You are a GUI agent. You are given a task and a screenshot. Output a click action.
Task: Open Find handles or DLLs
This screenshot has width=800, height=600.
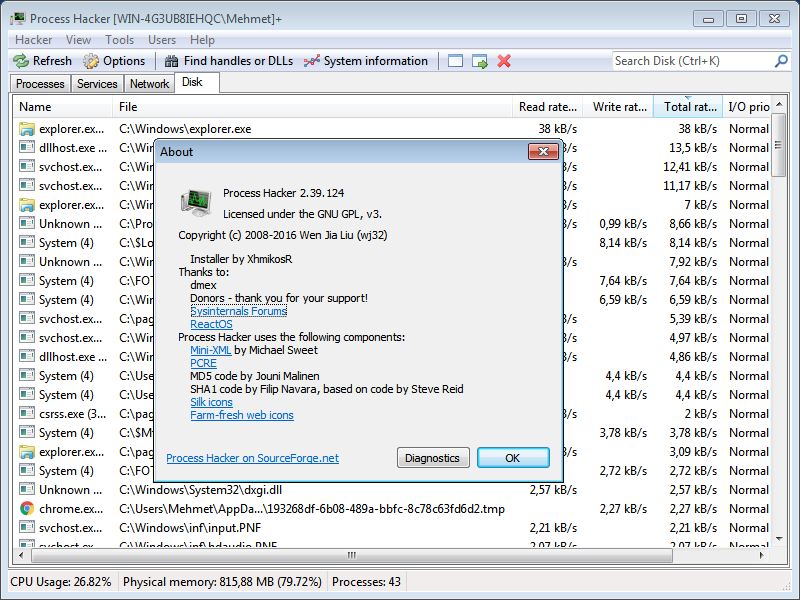click(x=229, y=61)
